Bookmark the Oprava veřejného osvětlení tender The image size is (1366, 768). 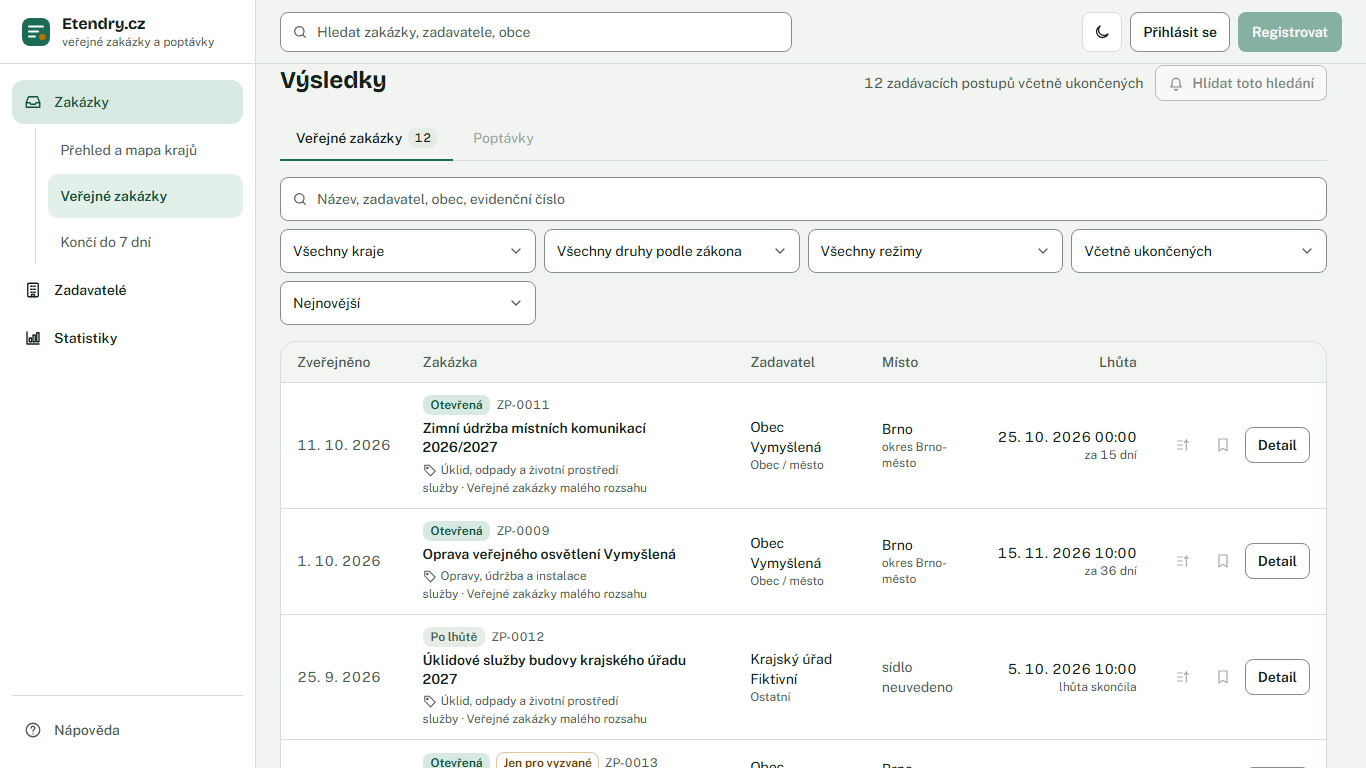(1222, 561)
